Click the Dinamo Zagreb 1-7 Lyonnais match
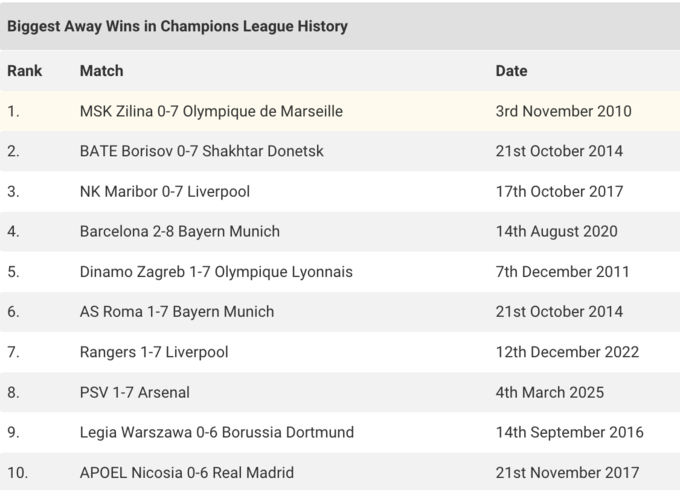This screenshot has width=680, height=490. (216, 271)
